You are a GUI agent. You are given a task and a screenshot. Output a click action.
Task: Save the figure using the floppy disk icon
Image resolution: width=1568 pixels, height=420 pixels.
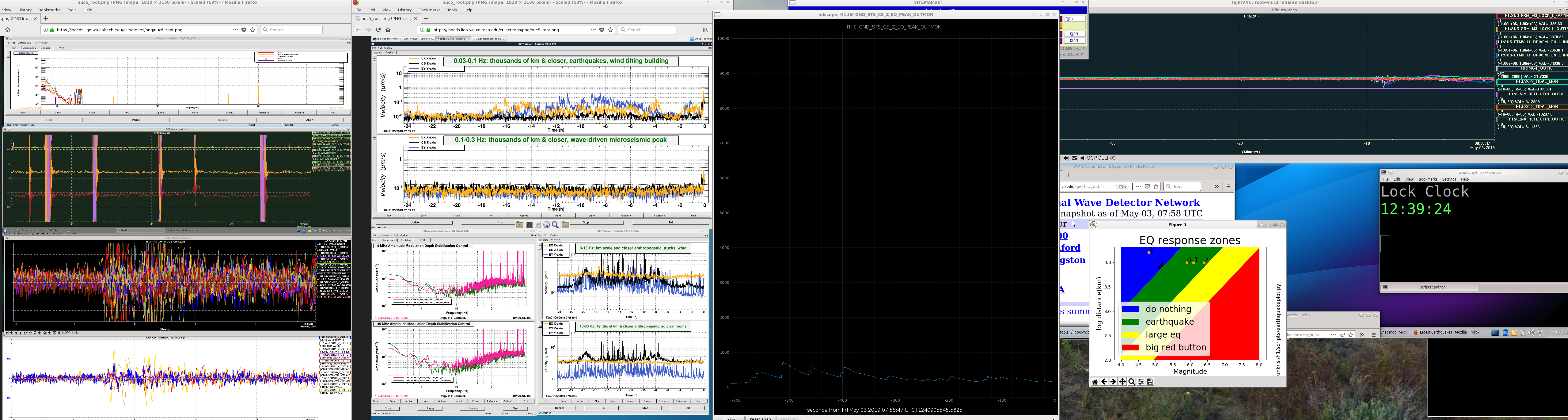[x=1150, y=382]
